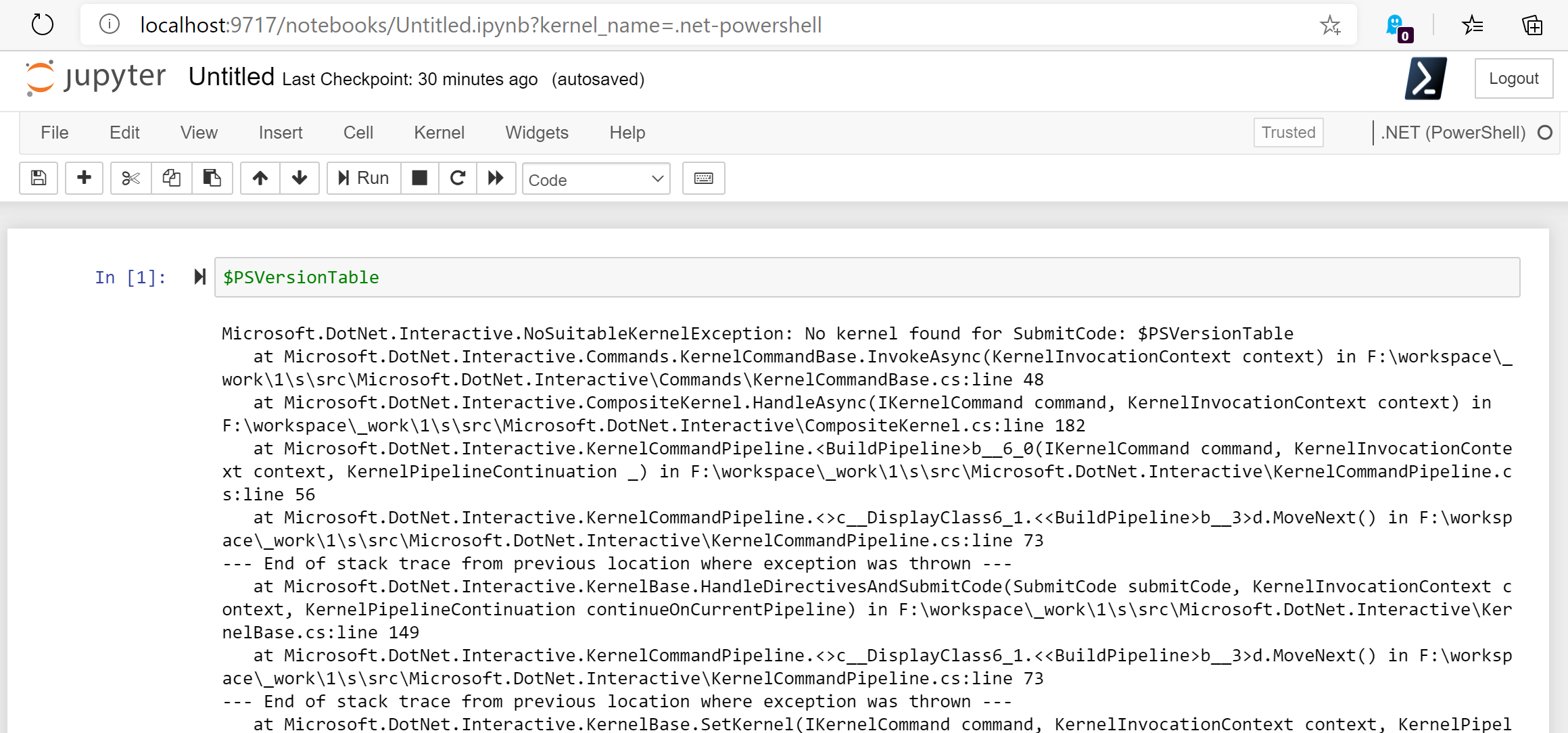Paste a cell using the paste icon
This screenshot has height=733, width=1568.
coord(212,178)
